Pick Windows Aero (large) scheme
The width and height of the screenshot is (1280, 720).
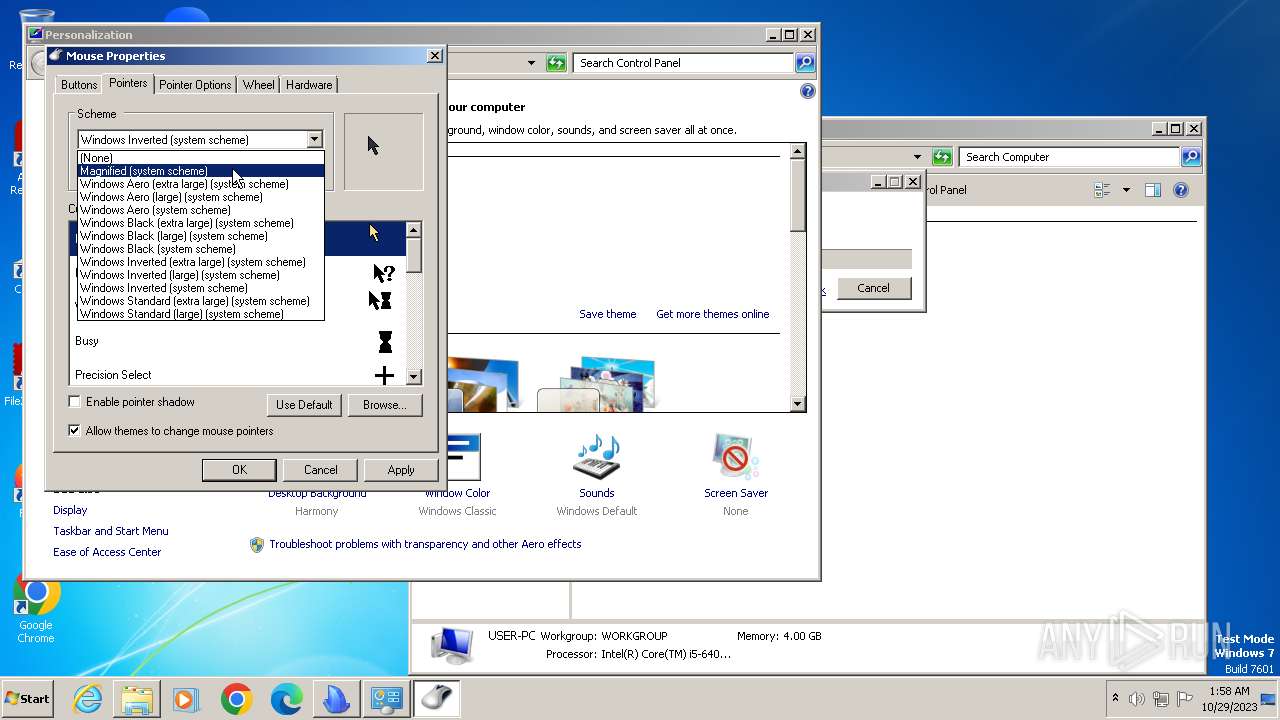pos(201,197)
